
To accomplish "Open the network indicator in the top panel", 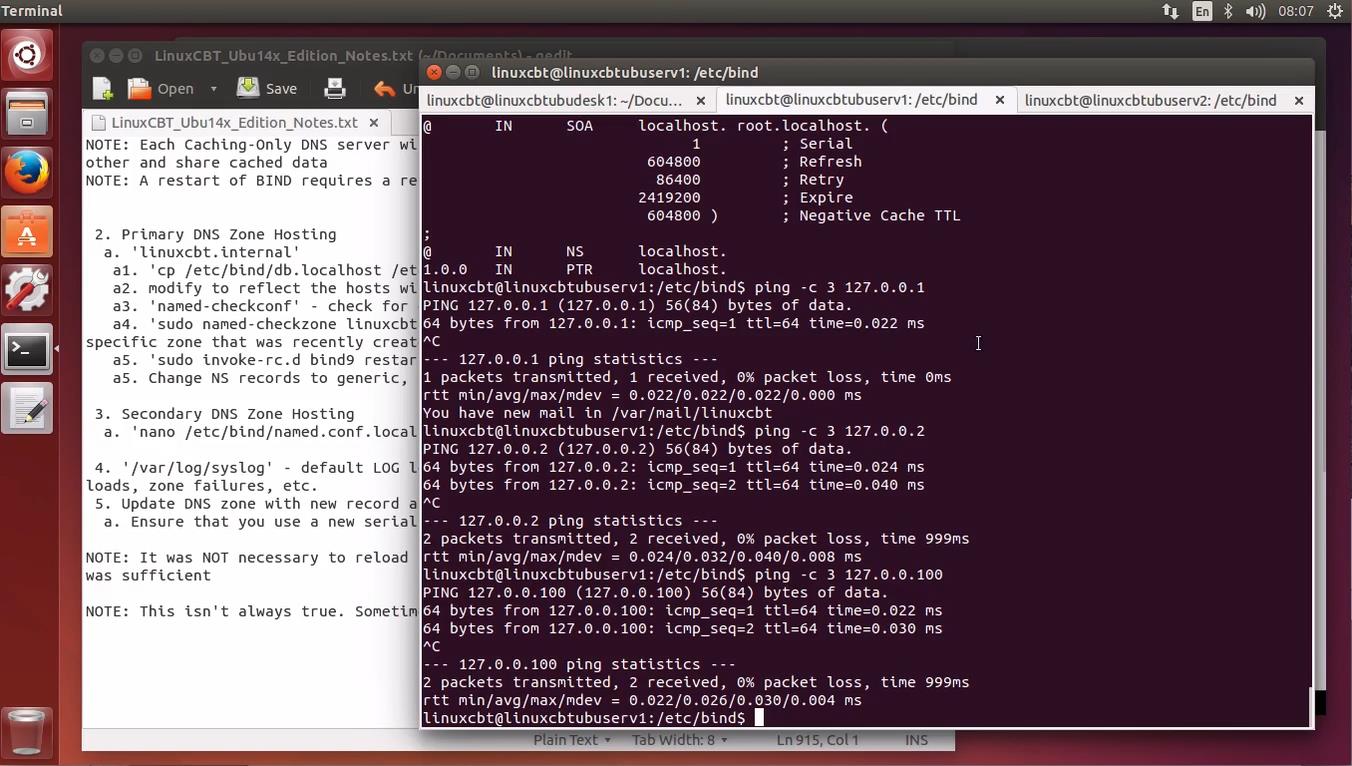I will tap(1170, 11).
